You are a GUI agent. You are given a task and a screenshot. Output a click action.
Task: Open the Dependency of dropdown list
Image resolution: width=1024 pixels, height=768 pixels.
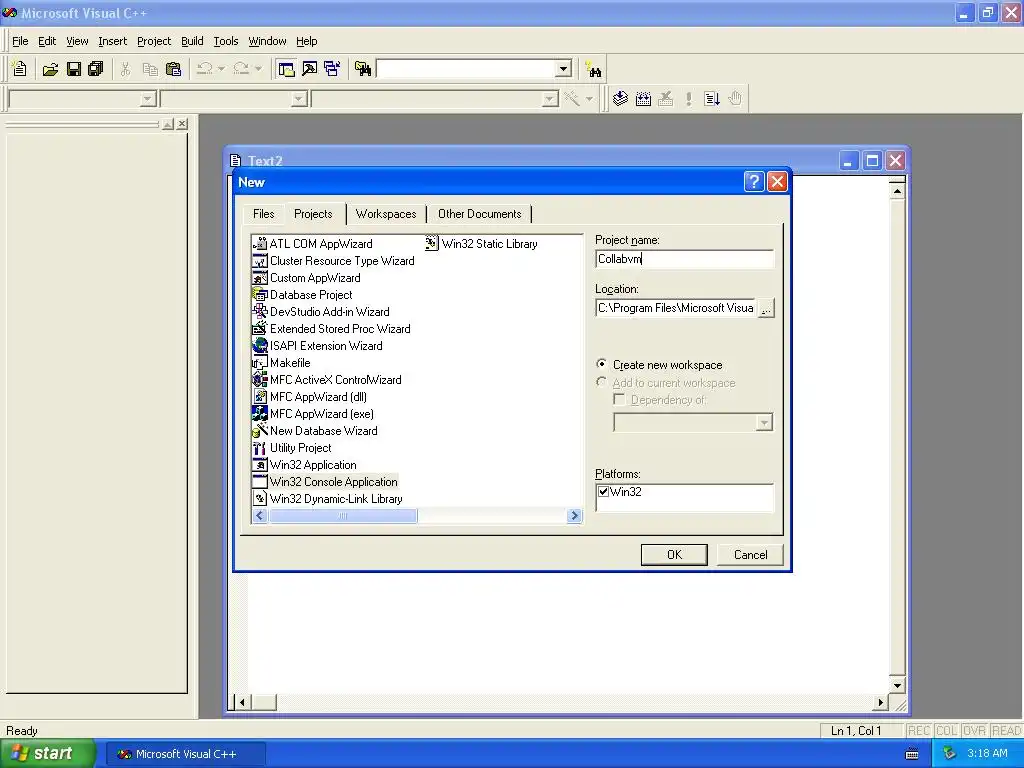[x=764, y=423]
